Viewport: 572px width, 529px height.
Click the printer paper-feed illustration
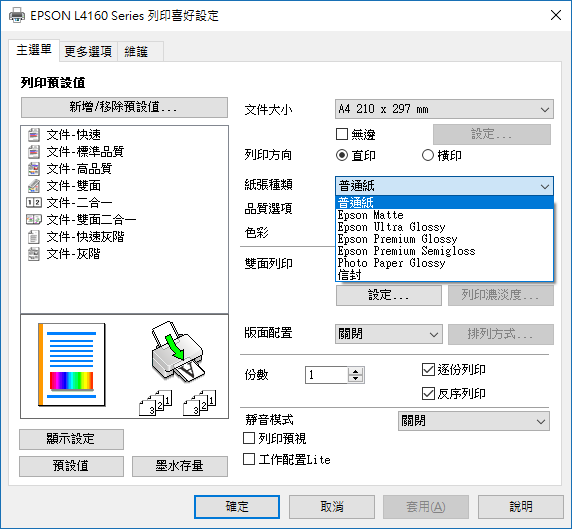point(177,351)
